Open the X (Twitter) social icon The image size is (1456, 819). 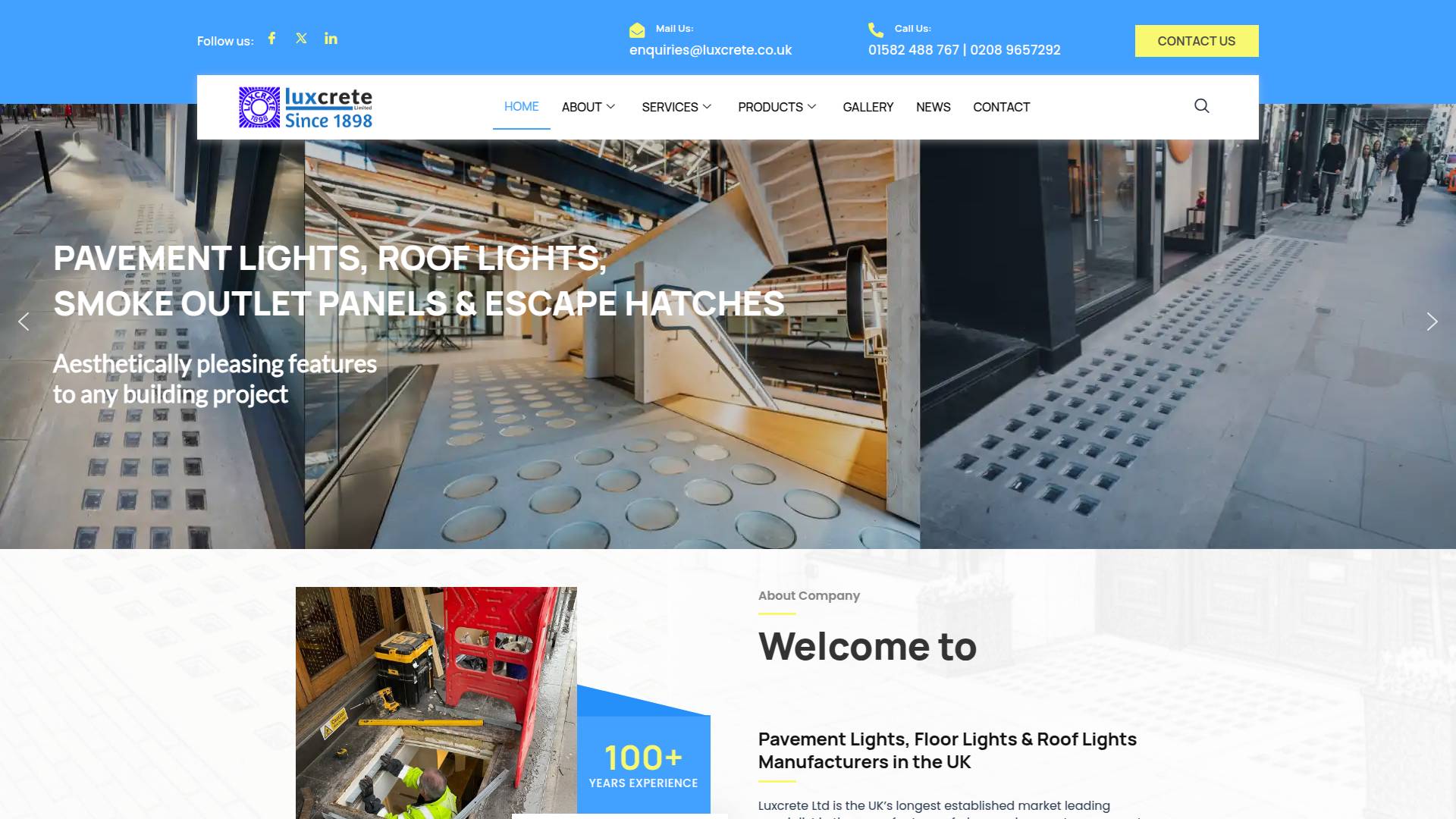click(301, 38)
